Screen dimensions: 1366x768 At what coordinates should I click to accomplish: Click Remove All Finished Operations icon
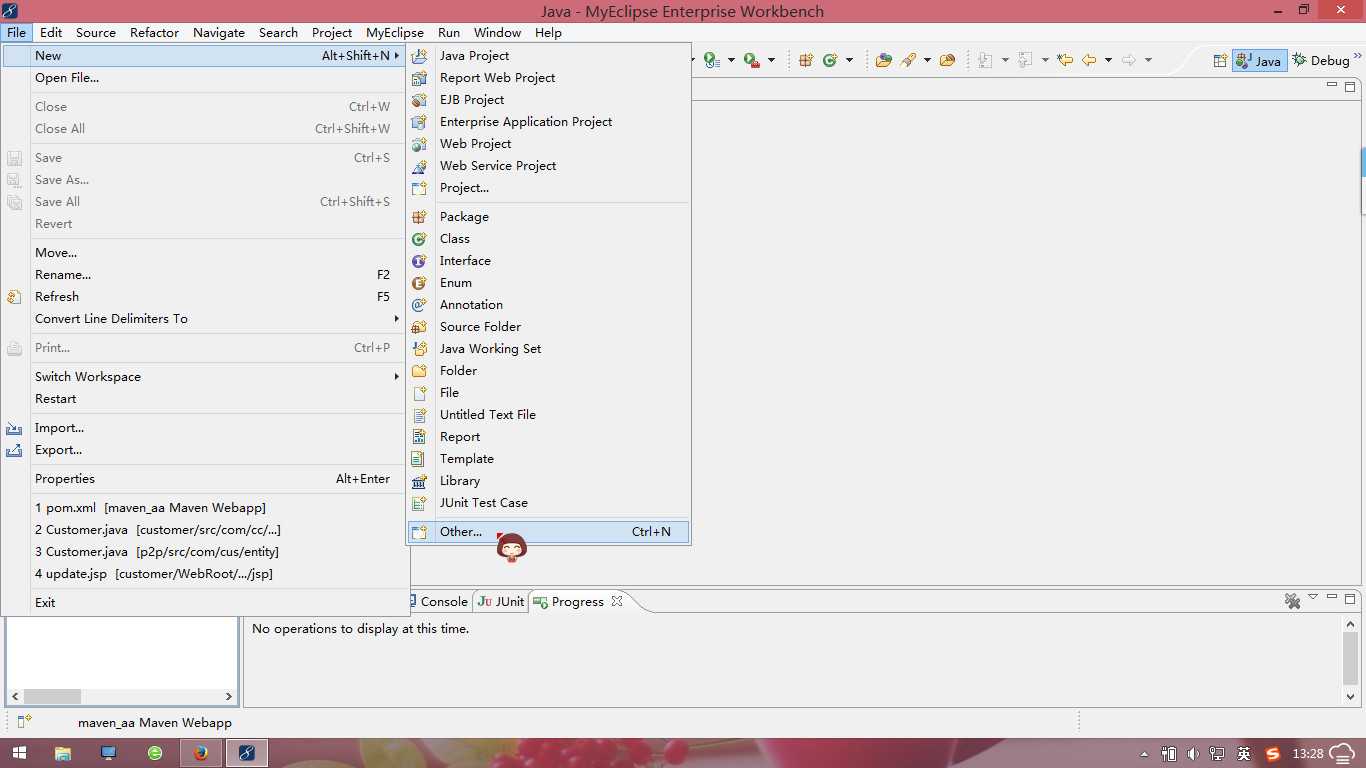[1293, 601]
